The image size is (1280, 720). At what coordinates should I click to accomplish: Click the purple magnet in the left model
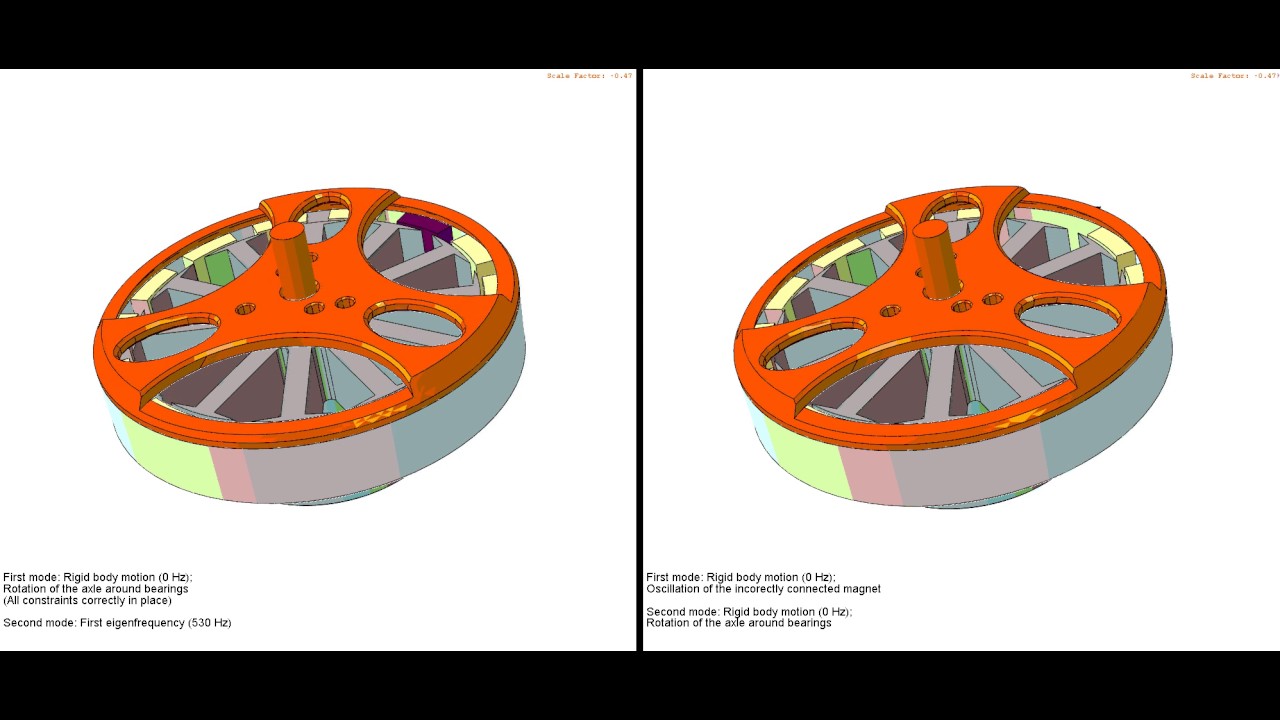point(425,229)
